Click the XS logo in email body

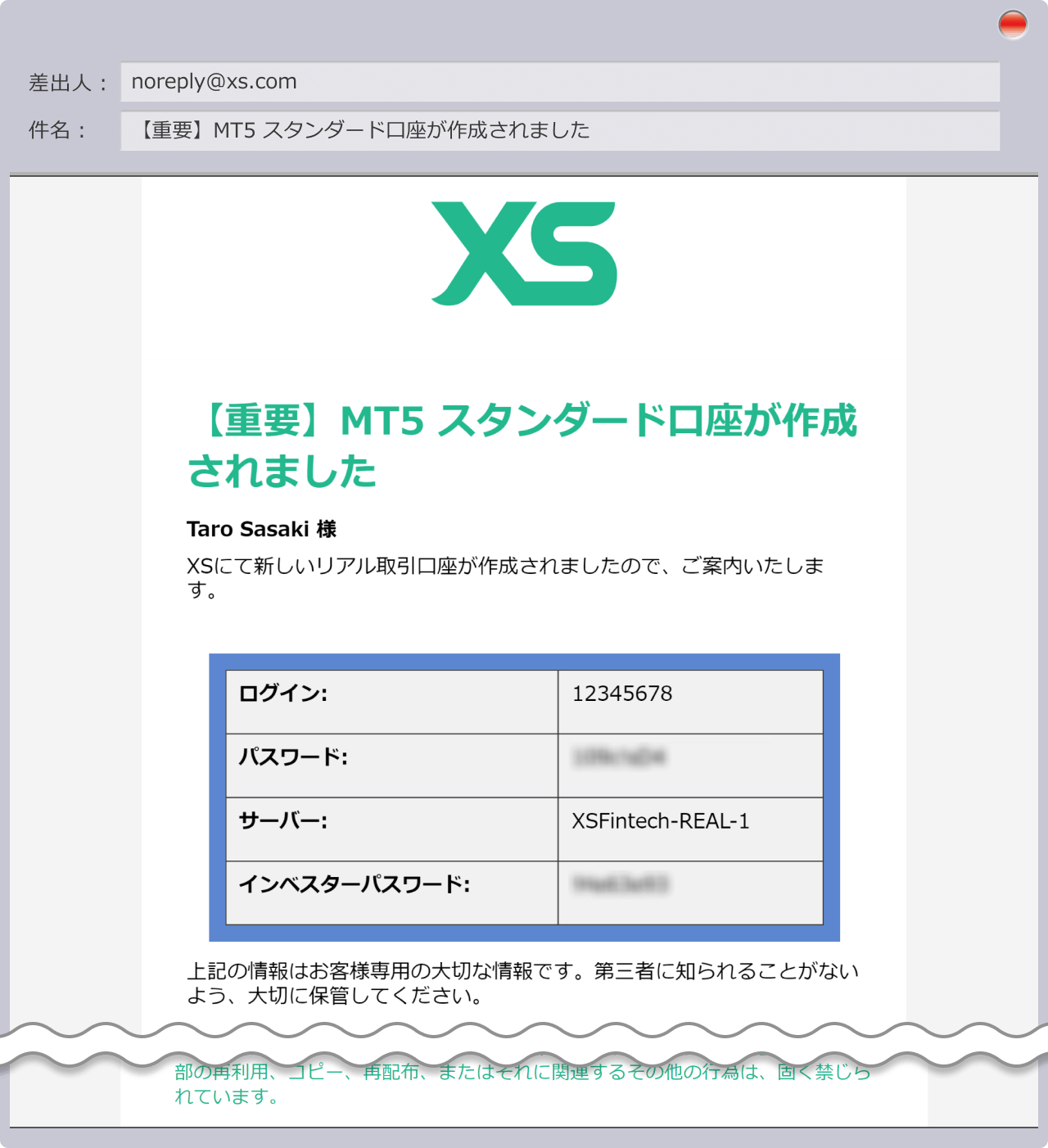[x=524, y=254]
